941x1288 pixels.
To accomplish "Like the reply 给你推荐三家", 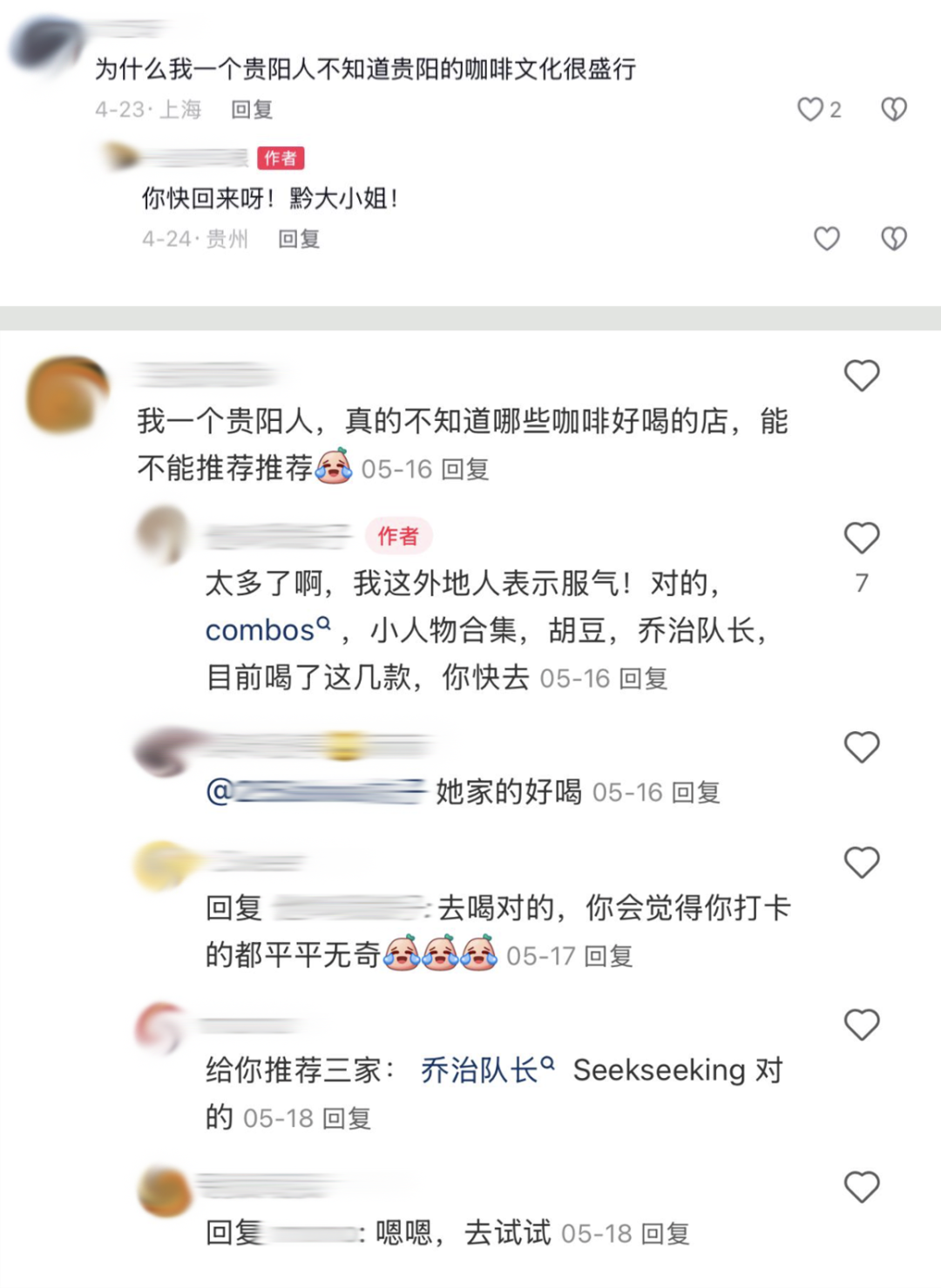I will 862,1025.
